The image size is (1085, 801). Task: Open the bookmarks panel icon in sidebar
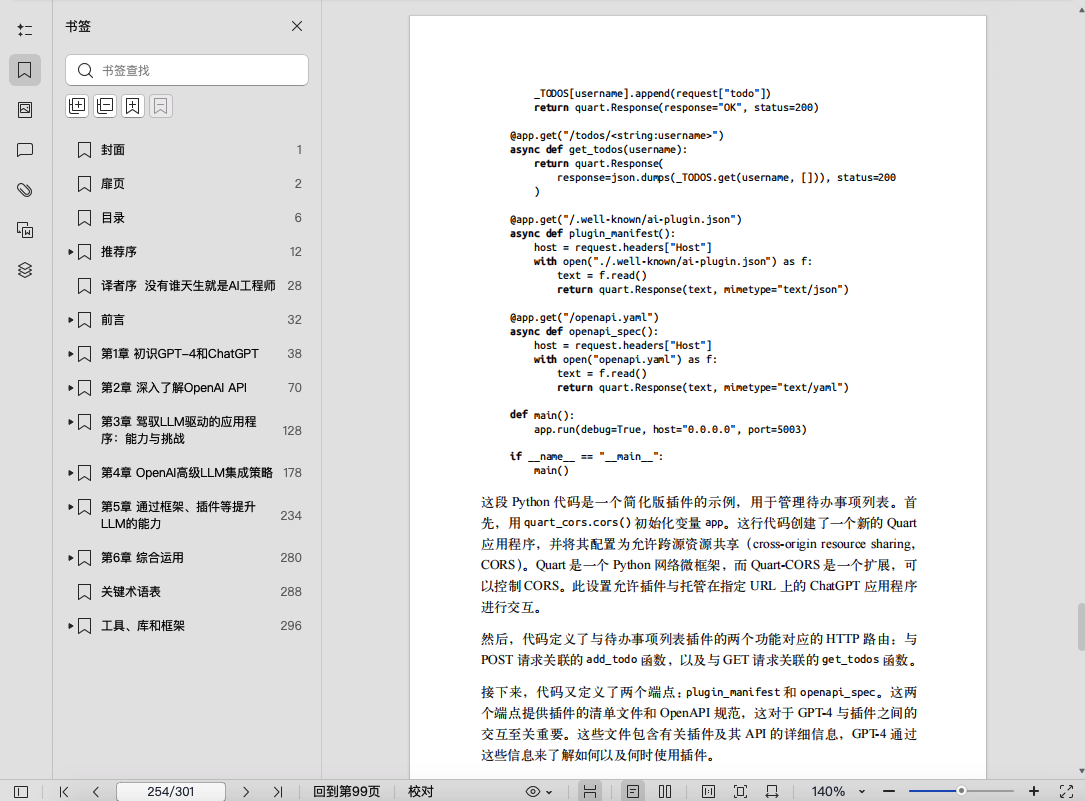pos(25,70)
